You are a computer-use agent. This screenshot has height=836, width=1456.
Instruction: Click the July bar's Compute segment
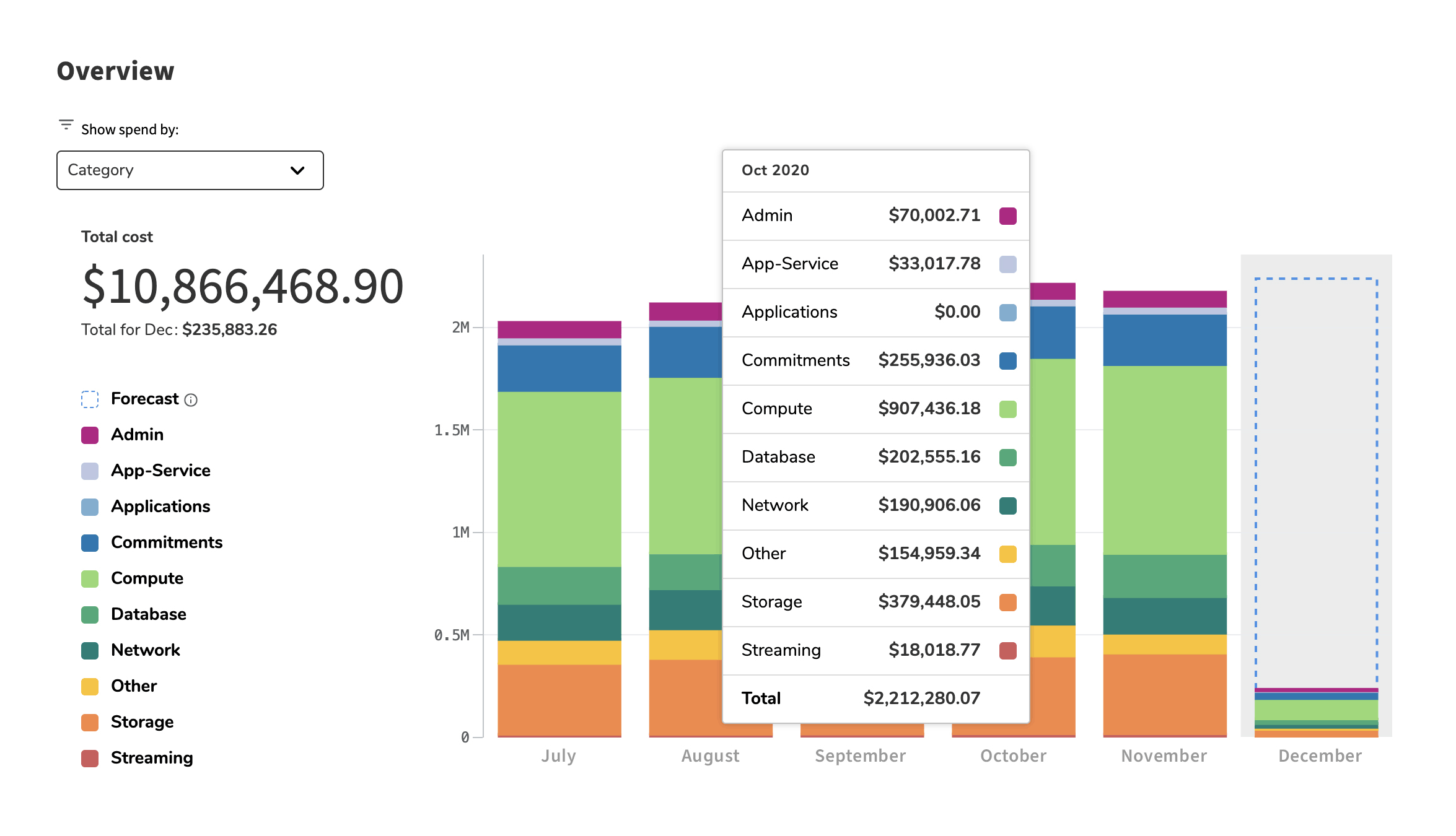(559, 479)
